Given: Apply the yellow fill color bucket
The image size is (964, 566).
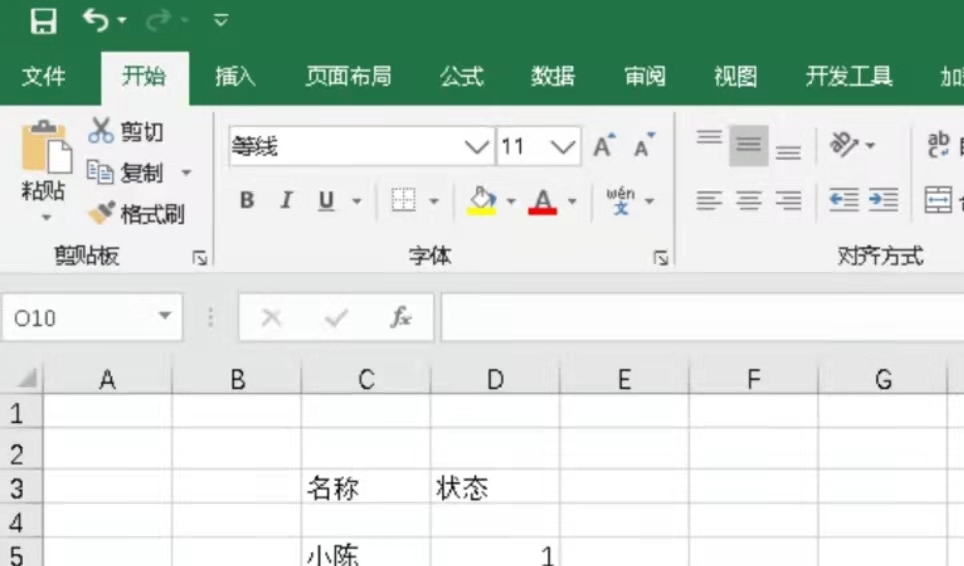Looking at the screenshot, I should click(x=483, y=201).
